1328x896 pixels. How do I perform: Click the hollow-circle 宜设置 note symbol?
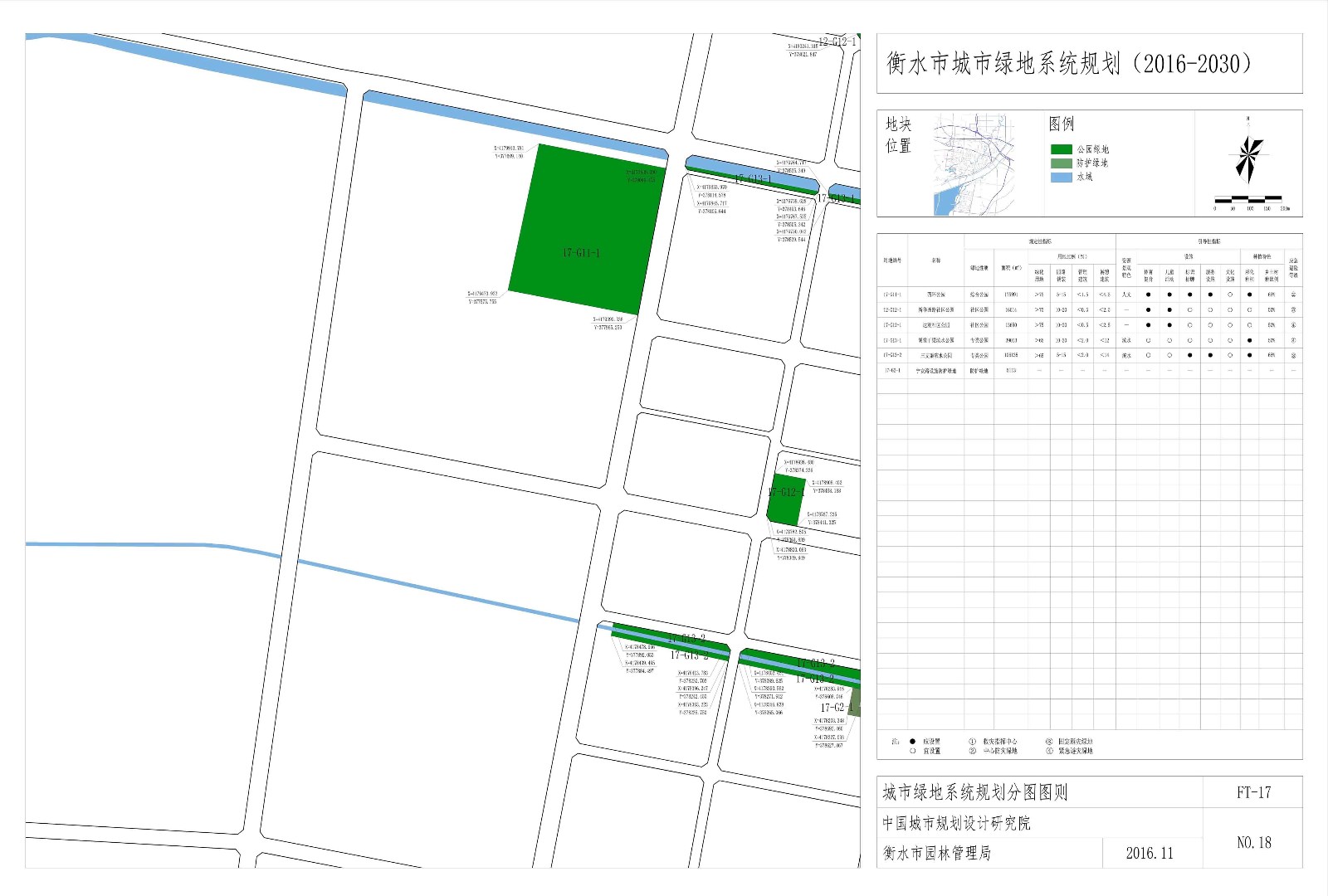click(x=912, y=751)
